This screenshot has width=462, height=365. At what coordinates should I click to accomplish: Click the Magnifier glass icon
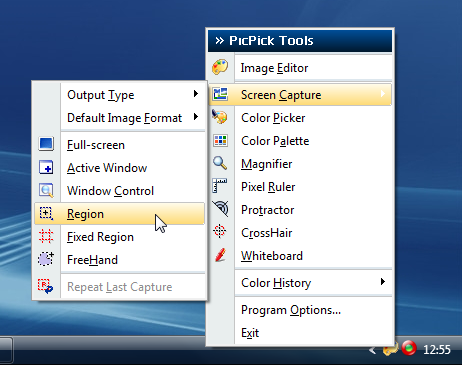[220, 163]
